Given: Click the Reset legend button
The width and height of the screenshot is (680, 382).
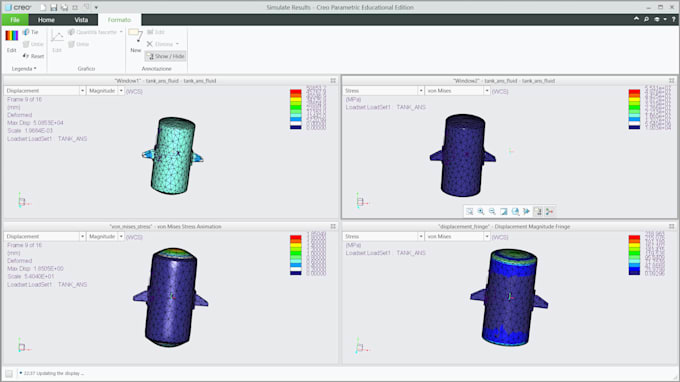Looking at the screenshot, I should 33,56.
